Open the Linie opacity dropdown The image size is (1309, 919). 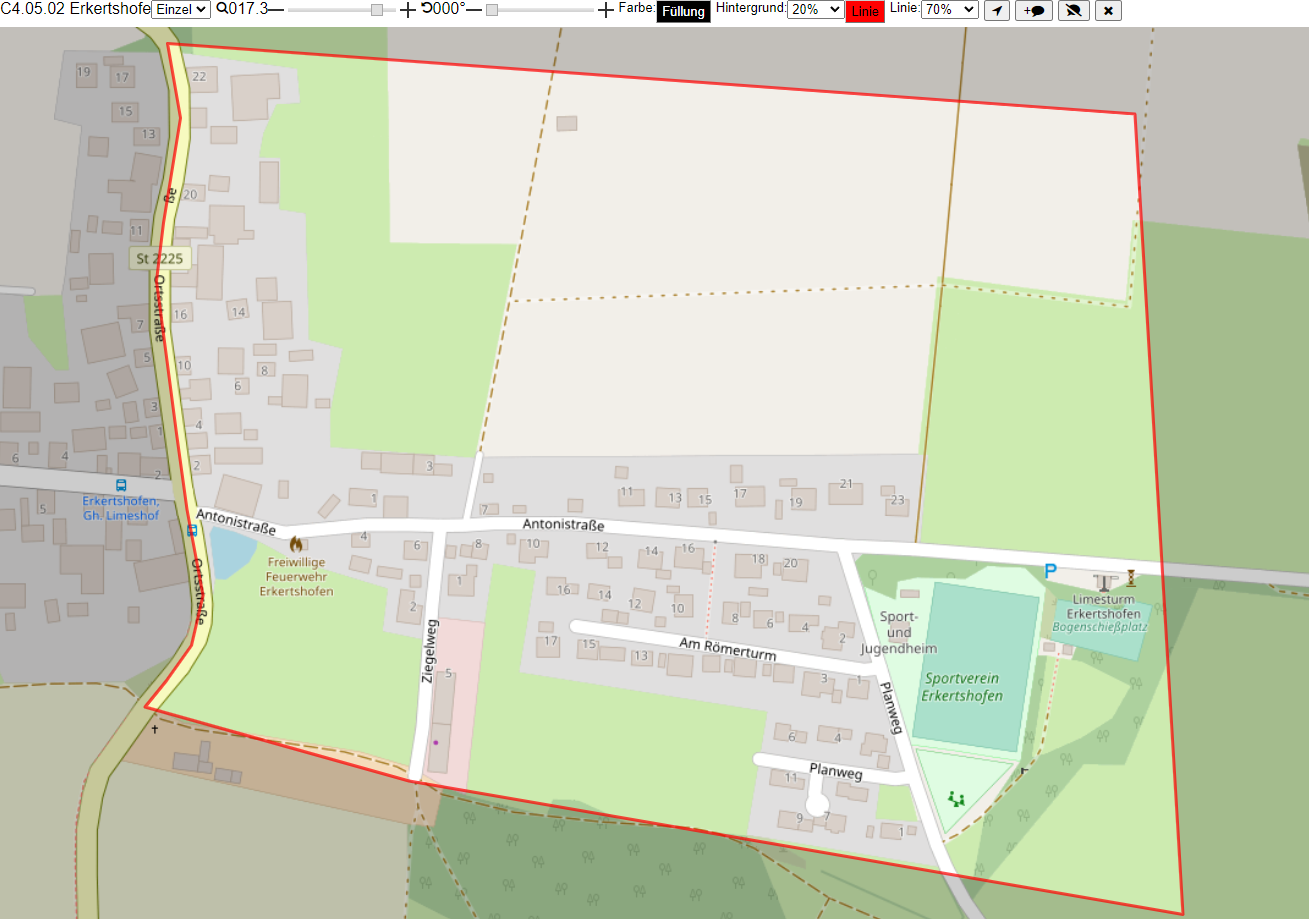coord(950,9)
